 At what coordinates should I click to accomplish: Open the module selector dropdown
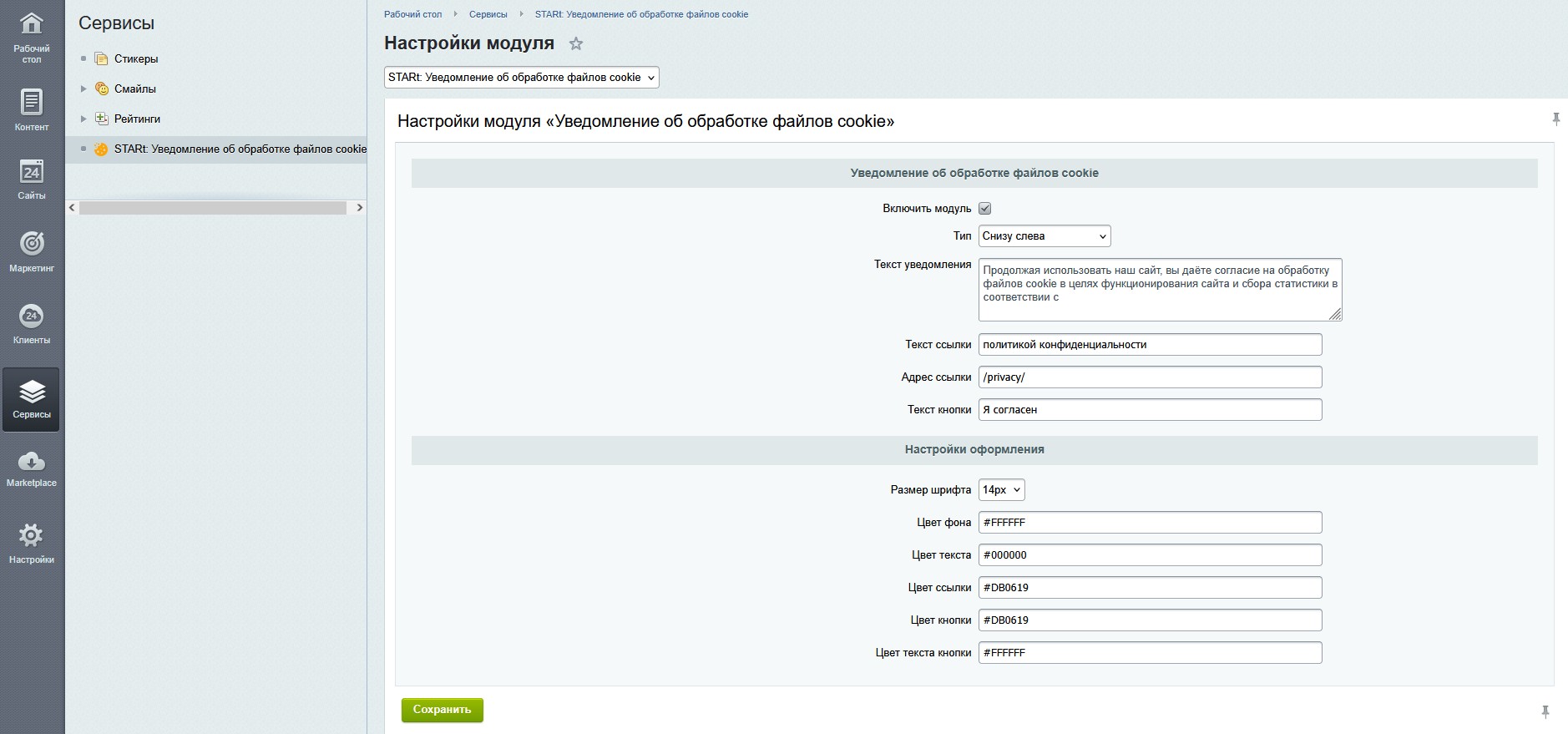521,78
